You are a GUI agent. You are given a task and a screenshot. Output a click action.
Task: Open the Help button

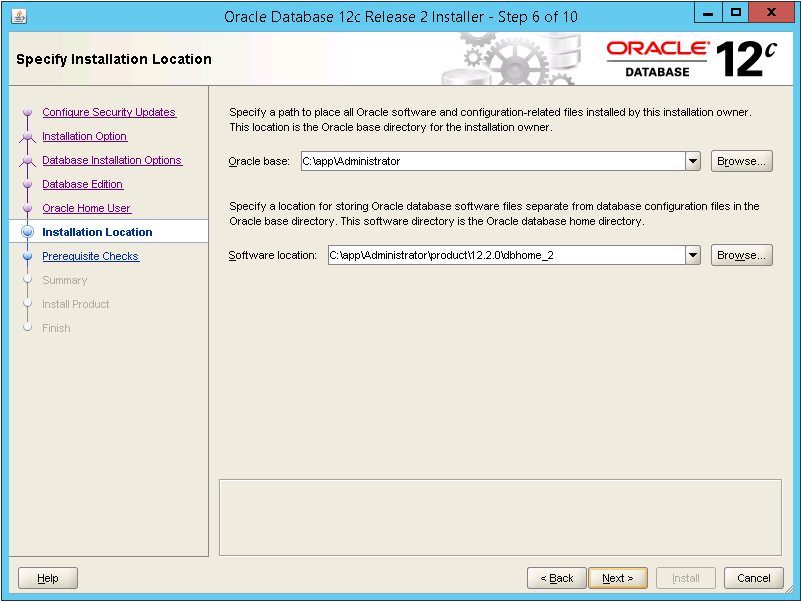tap(48, 578)
